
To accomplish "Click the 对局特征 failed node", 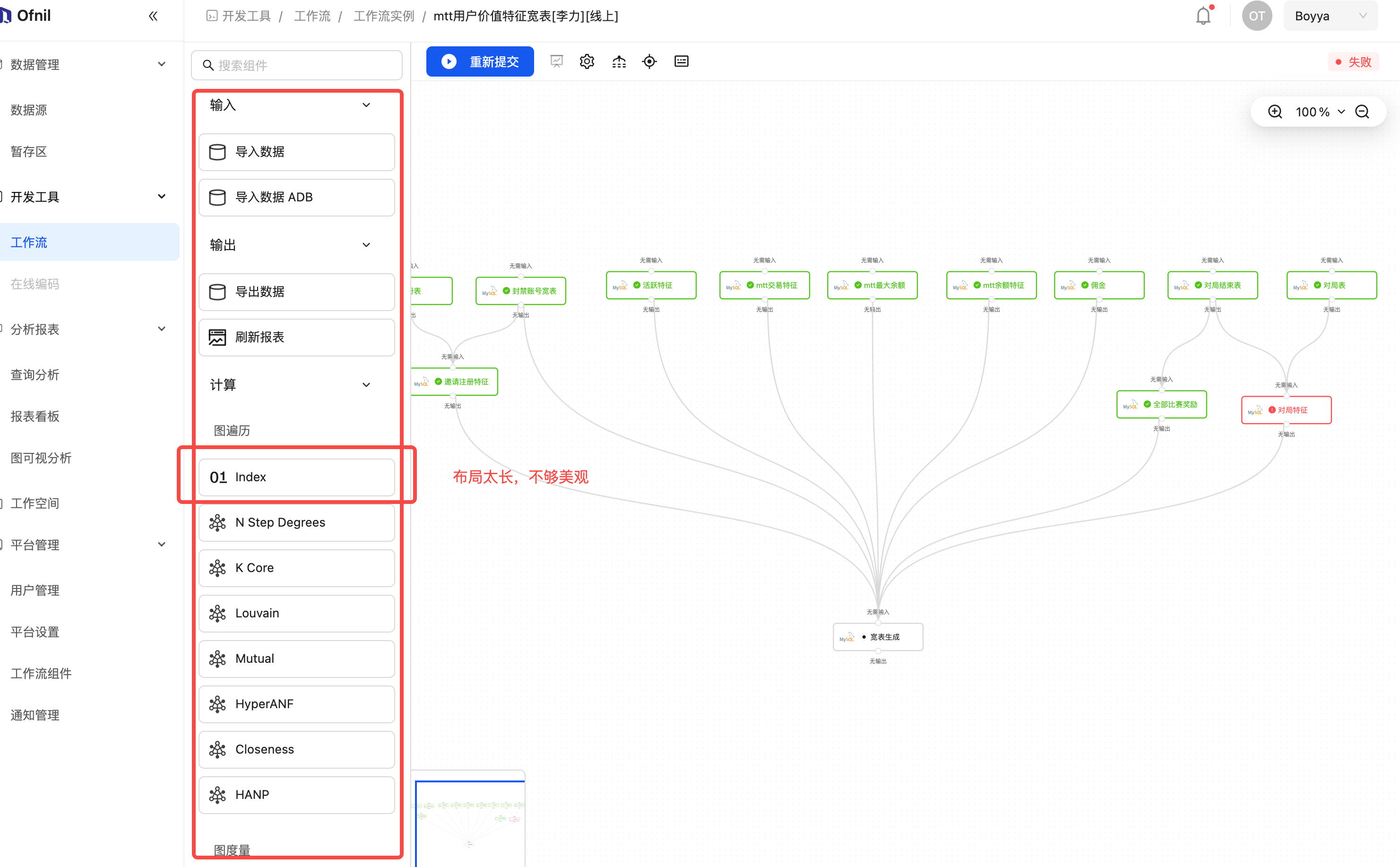I will [x=1286, y=410].
